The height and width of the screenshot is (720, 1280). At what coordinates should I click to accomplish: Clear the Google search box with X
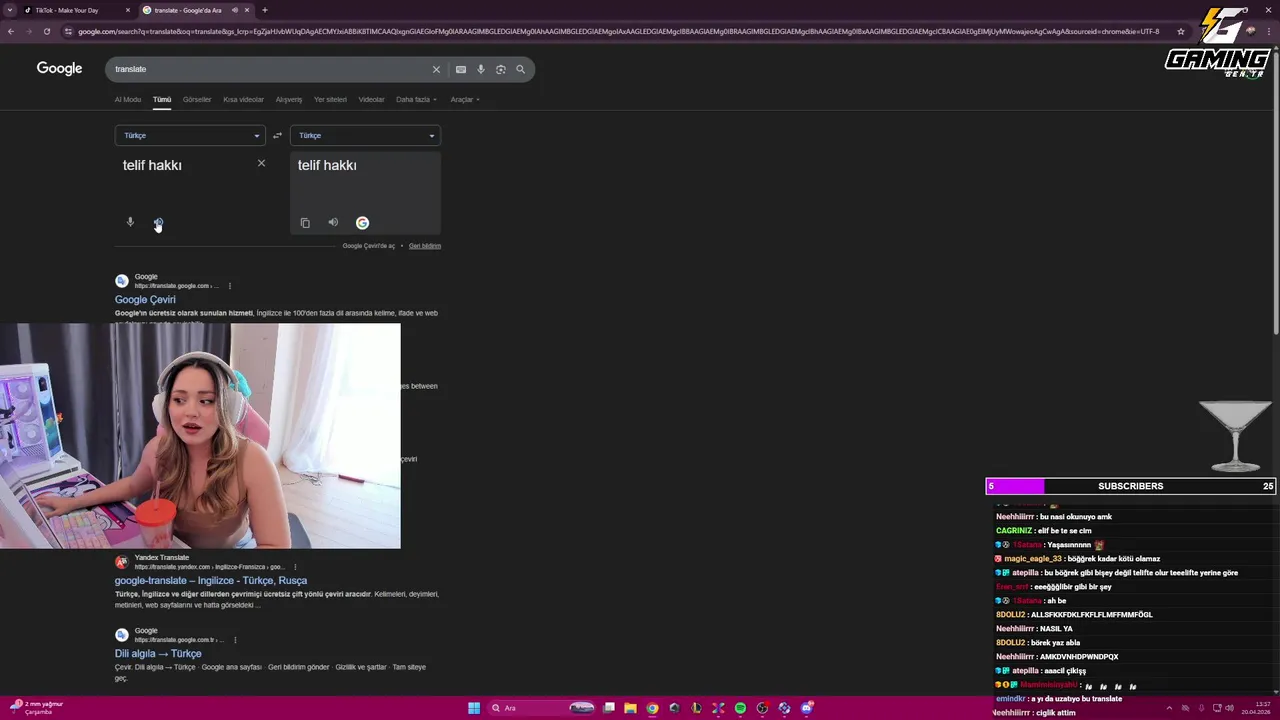click(x=436, y=69)
